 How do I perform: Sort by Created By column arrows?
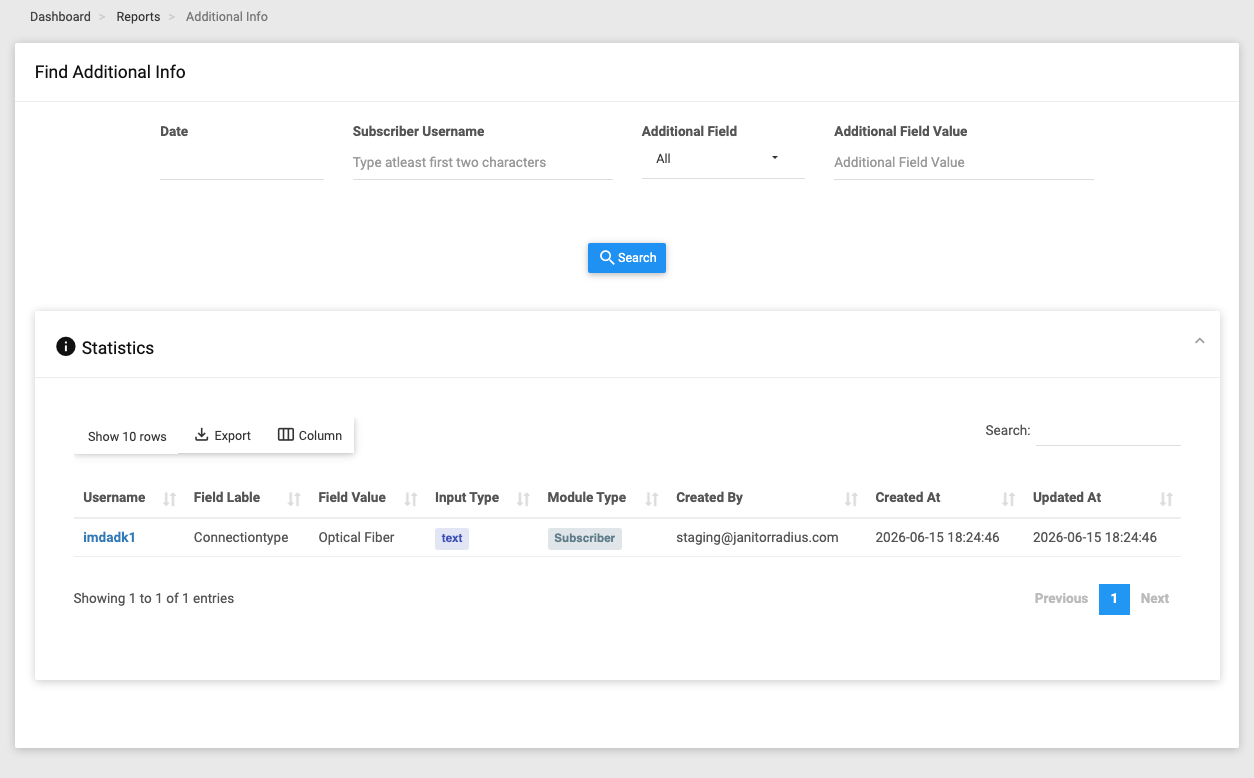tap(851, 498)
